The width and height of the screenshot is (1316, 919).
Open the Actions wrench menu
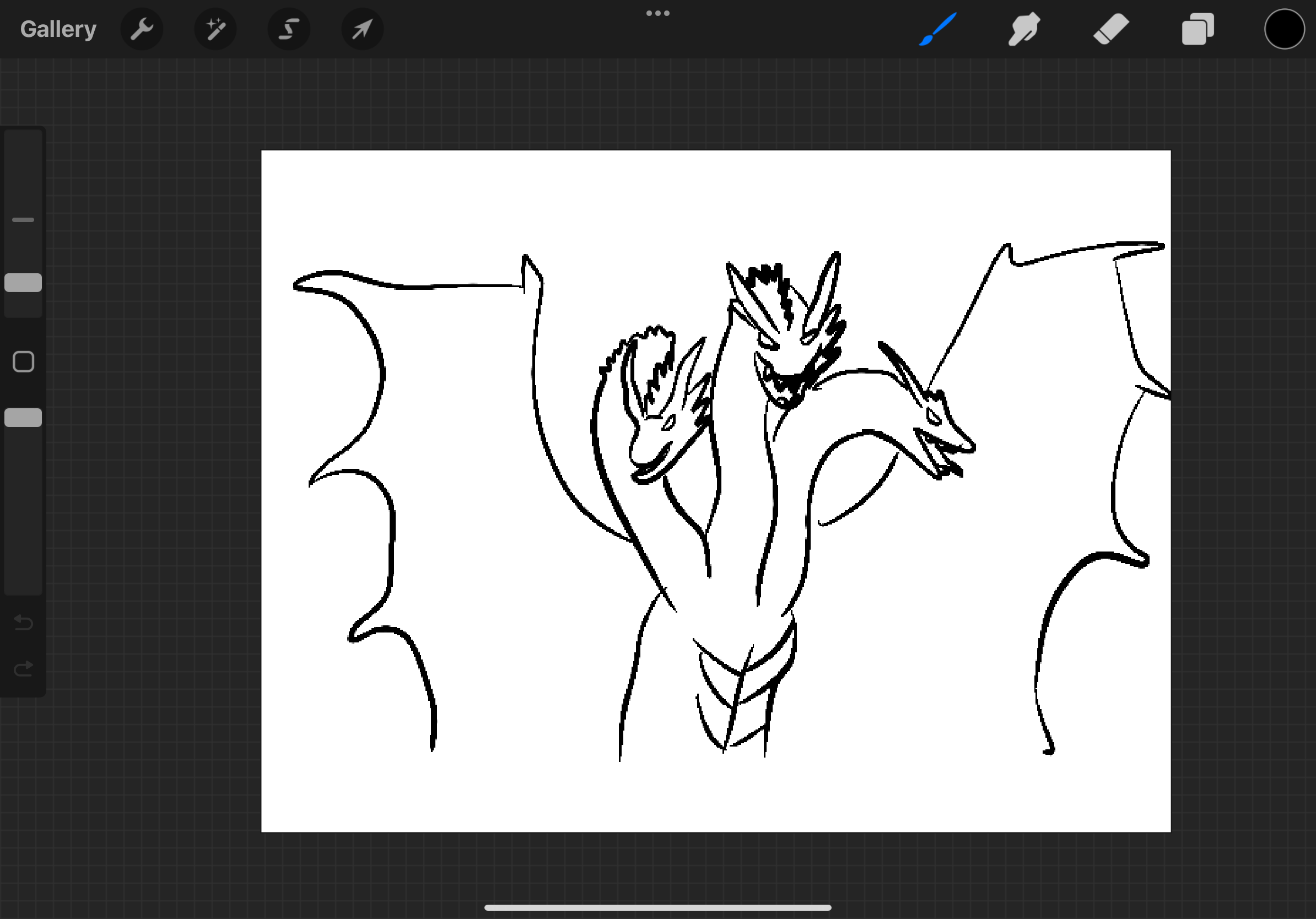tap(142, 29)
